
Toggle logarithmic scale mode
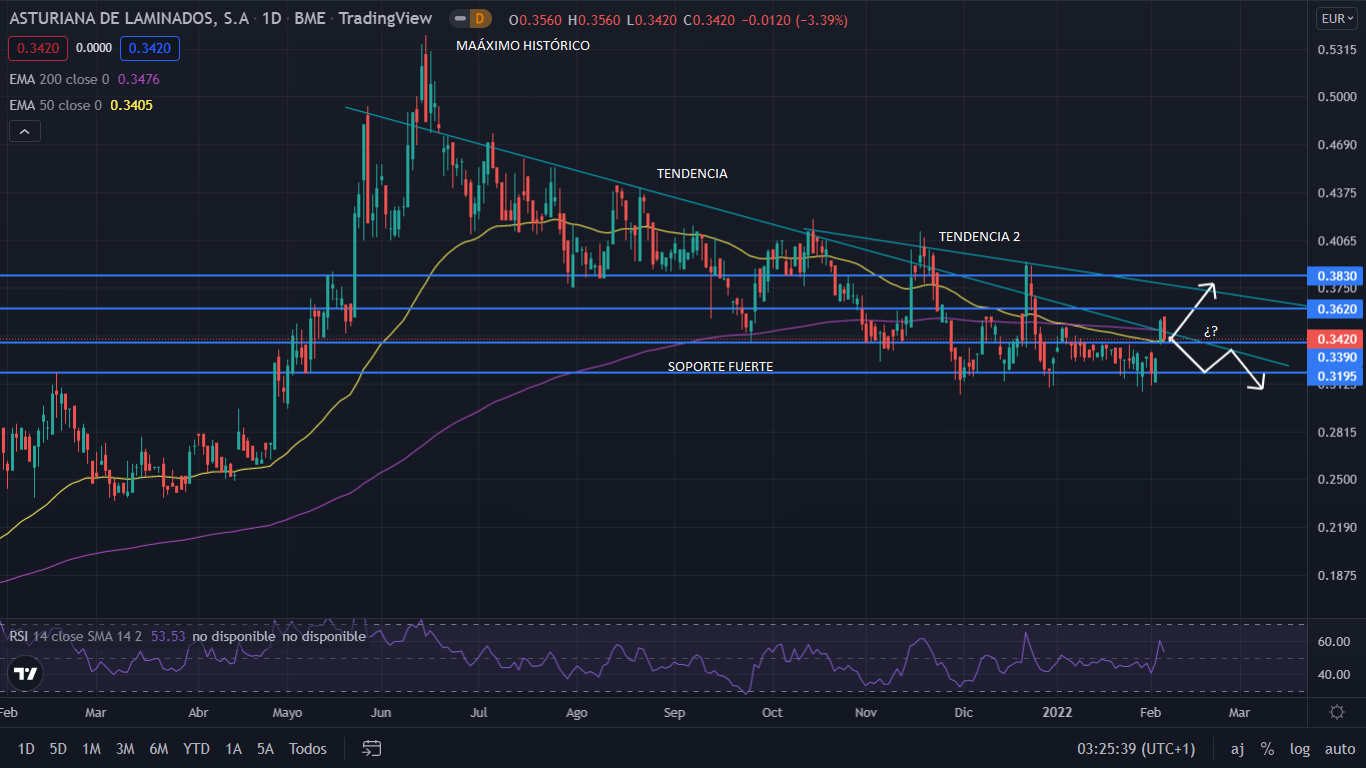pyautogui.click(x=1300, y=749)
